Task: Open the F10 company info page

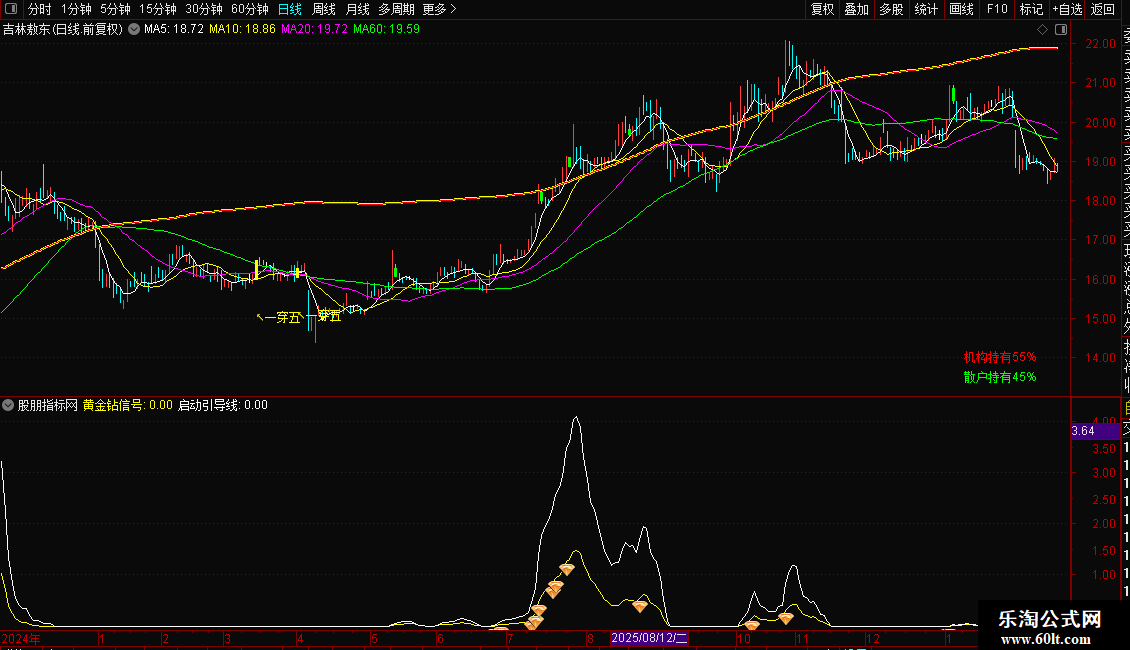Action: tap(997, 9)
